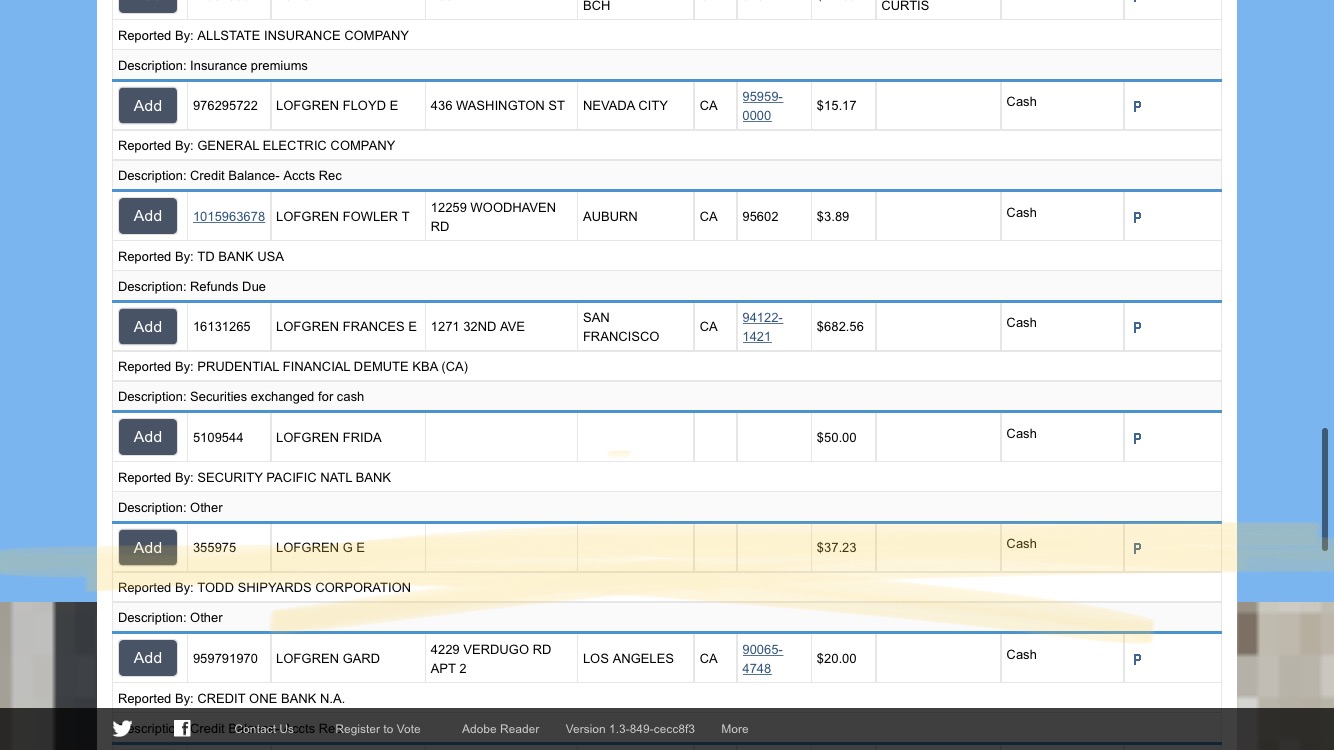
Task: Add the LOFGREN GARD property
Action: click(x=148, y=658)
